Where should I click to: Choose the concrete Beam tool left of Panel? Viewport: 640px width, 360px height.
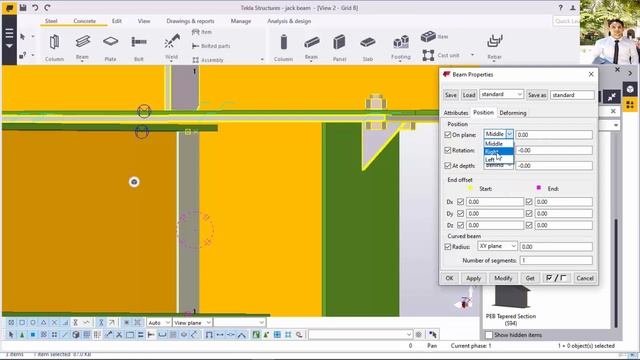(311, 47)
